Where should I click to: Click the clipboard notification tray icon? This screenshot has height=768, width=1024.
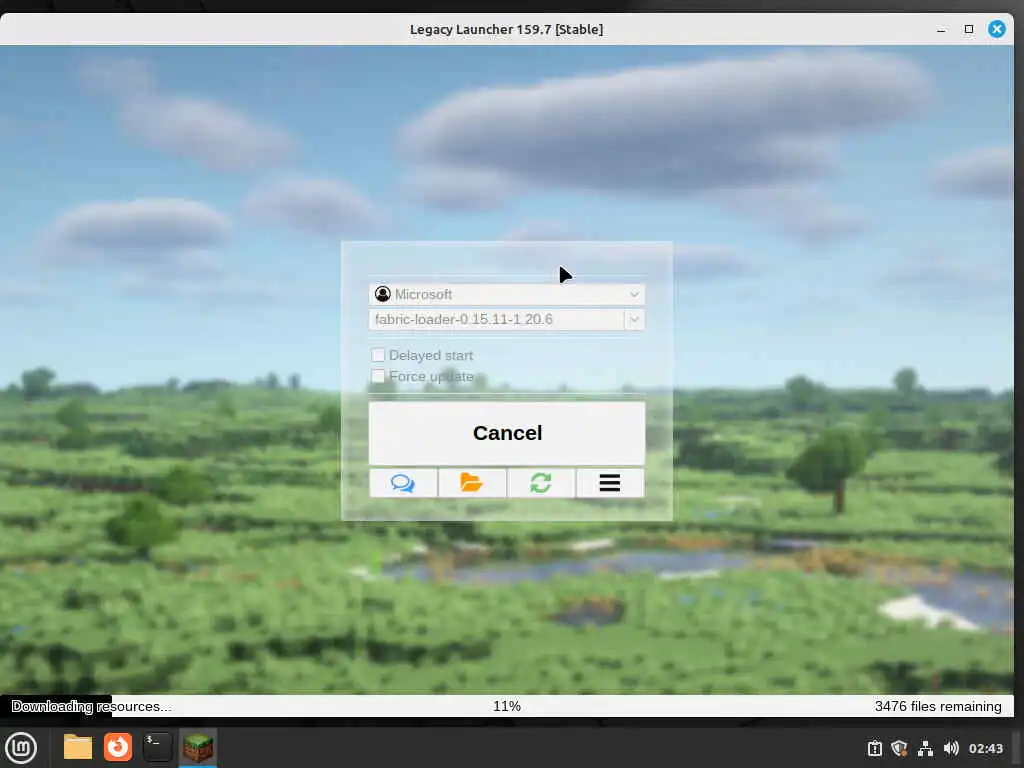(874, 748)
